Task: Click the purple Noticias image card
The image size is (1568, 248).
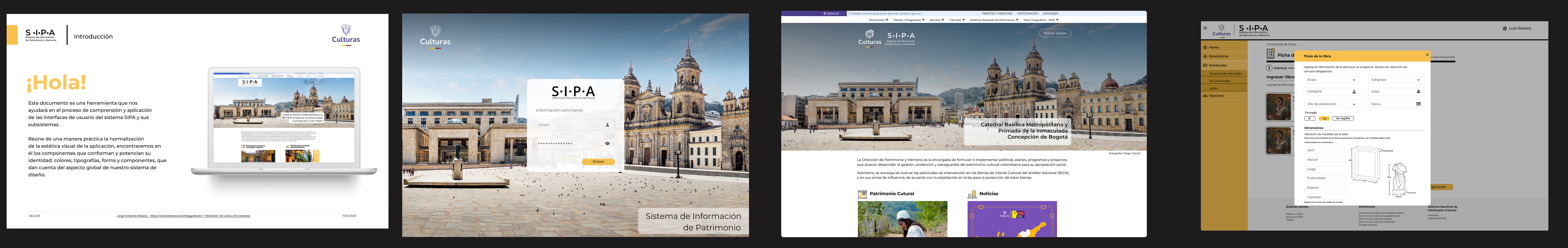Action: (x=1012, y=219)
